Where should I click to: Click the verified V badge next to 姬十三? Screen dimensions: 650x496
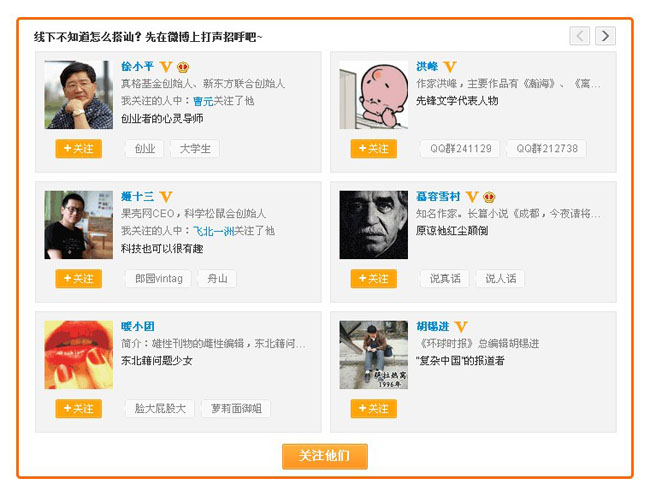(166, 197)
